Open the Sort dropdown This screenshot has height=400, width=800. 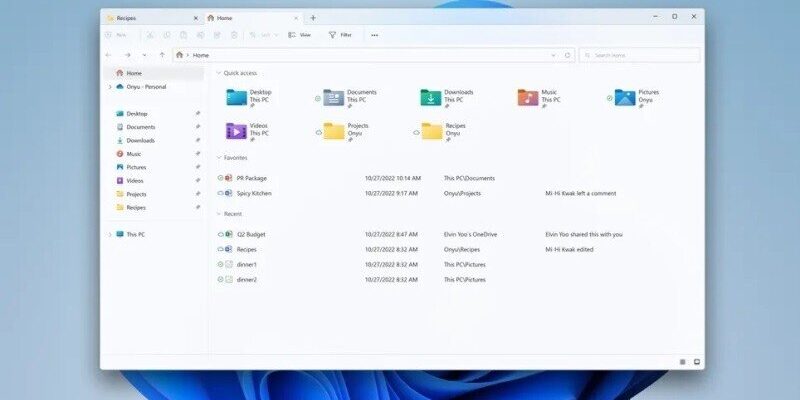click(x=264, y=35)
